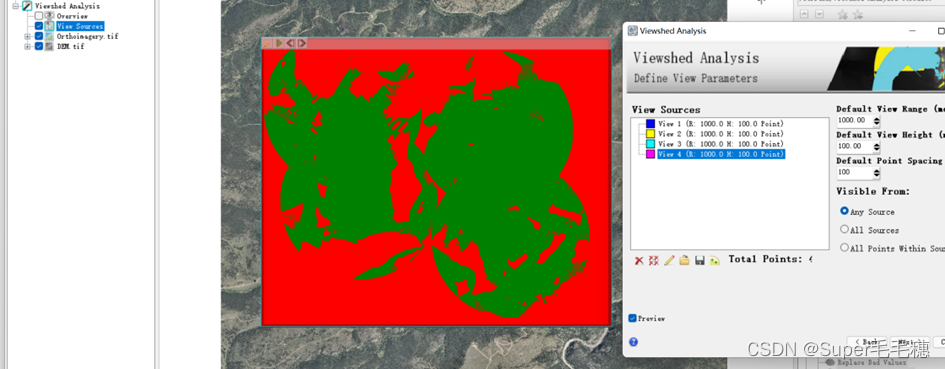Click the green play arrow on preview portal
Image resolution: width=945 pixels, height=369 pixels.
click(279, 43)
